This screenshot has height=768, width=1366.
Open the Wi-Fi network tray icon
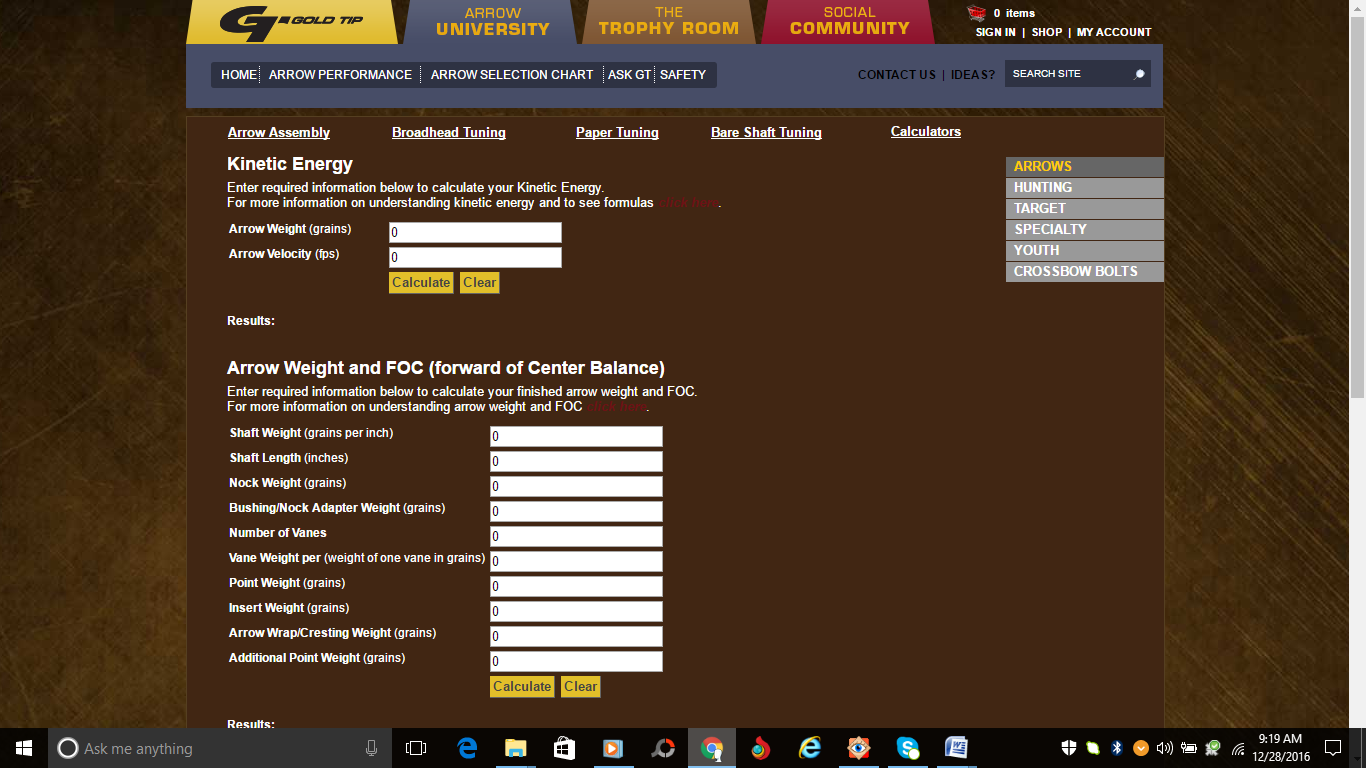[1238, 748]
